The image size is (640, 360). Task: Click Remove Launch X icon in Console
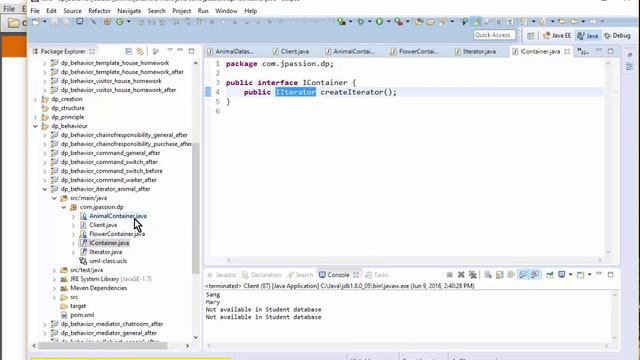coord(461,275)
